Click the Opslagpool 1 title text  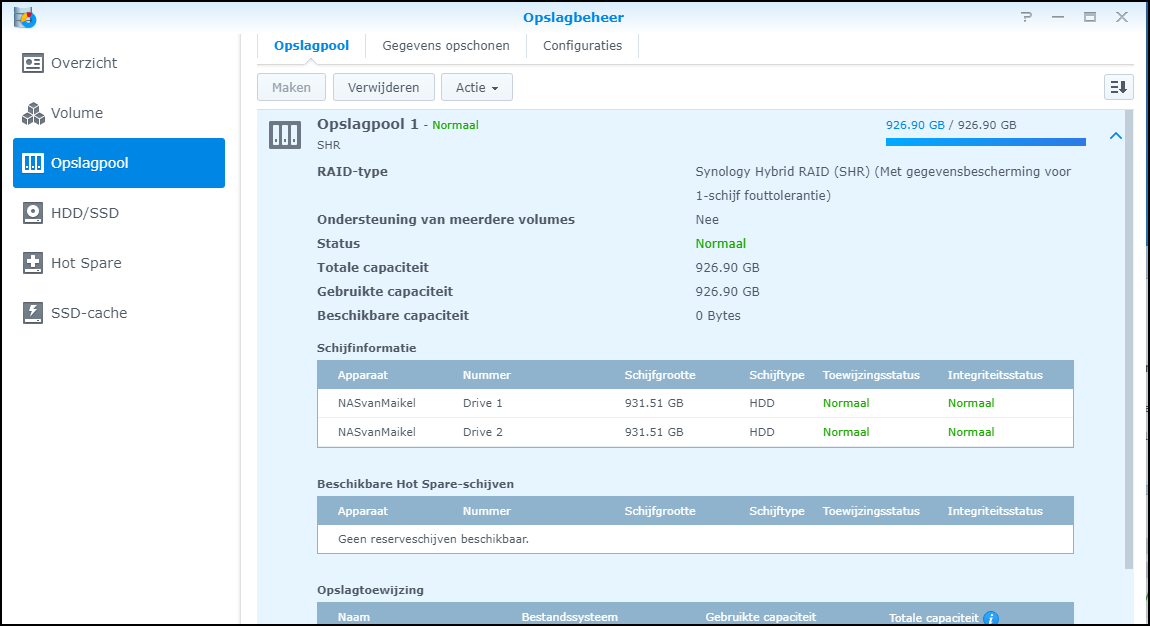[367, 124]
